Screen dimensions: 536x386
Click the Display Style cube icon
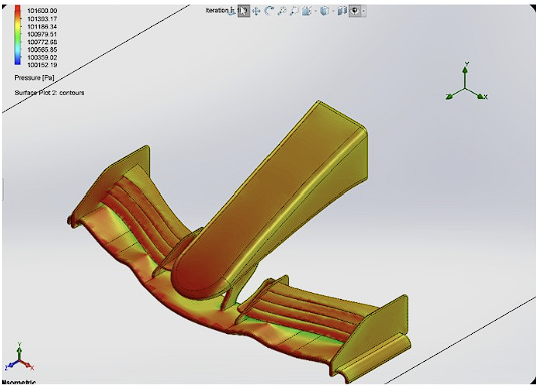point(323,11)
